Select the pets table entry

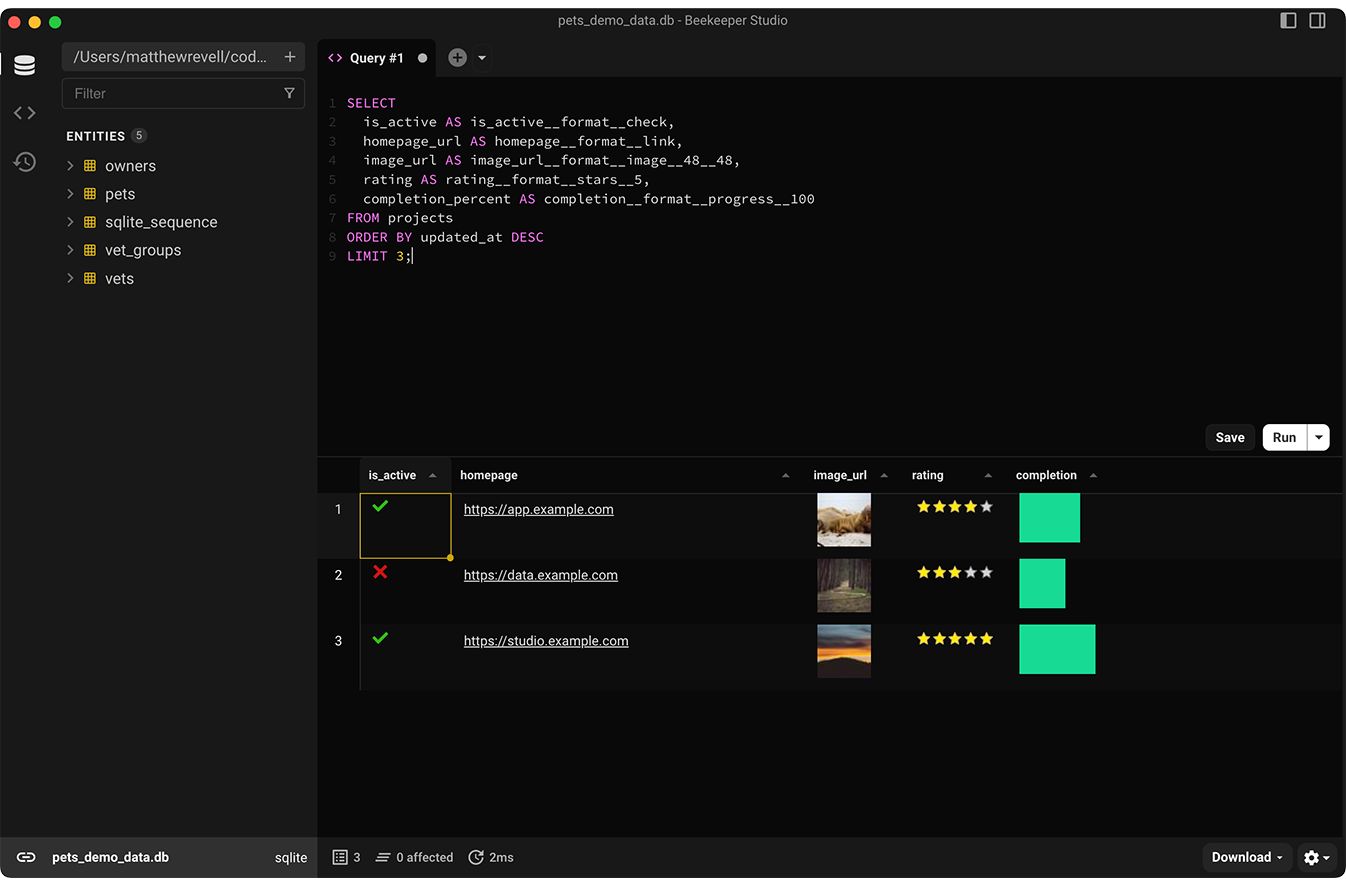(x=120, y=194)
